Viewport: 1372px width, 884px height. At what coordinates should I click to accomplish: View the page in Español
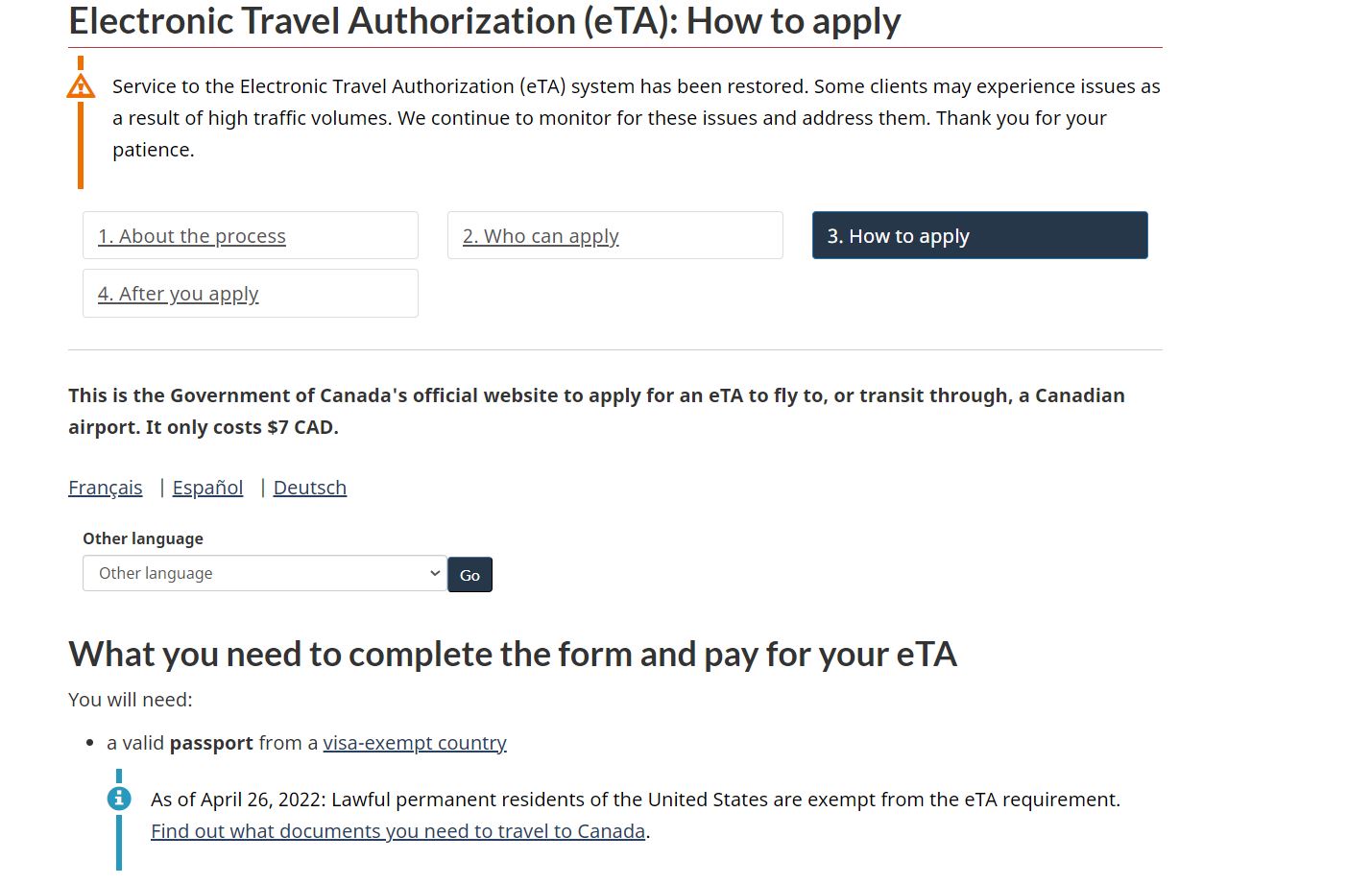[x=207, y=488]
